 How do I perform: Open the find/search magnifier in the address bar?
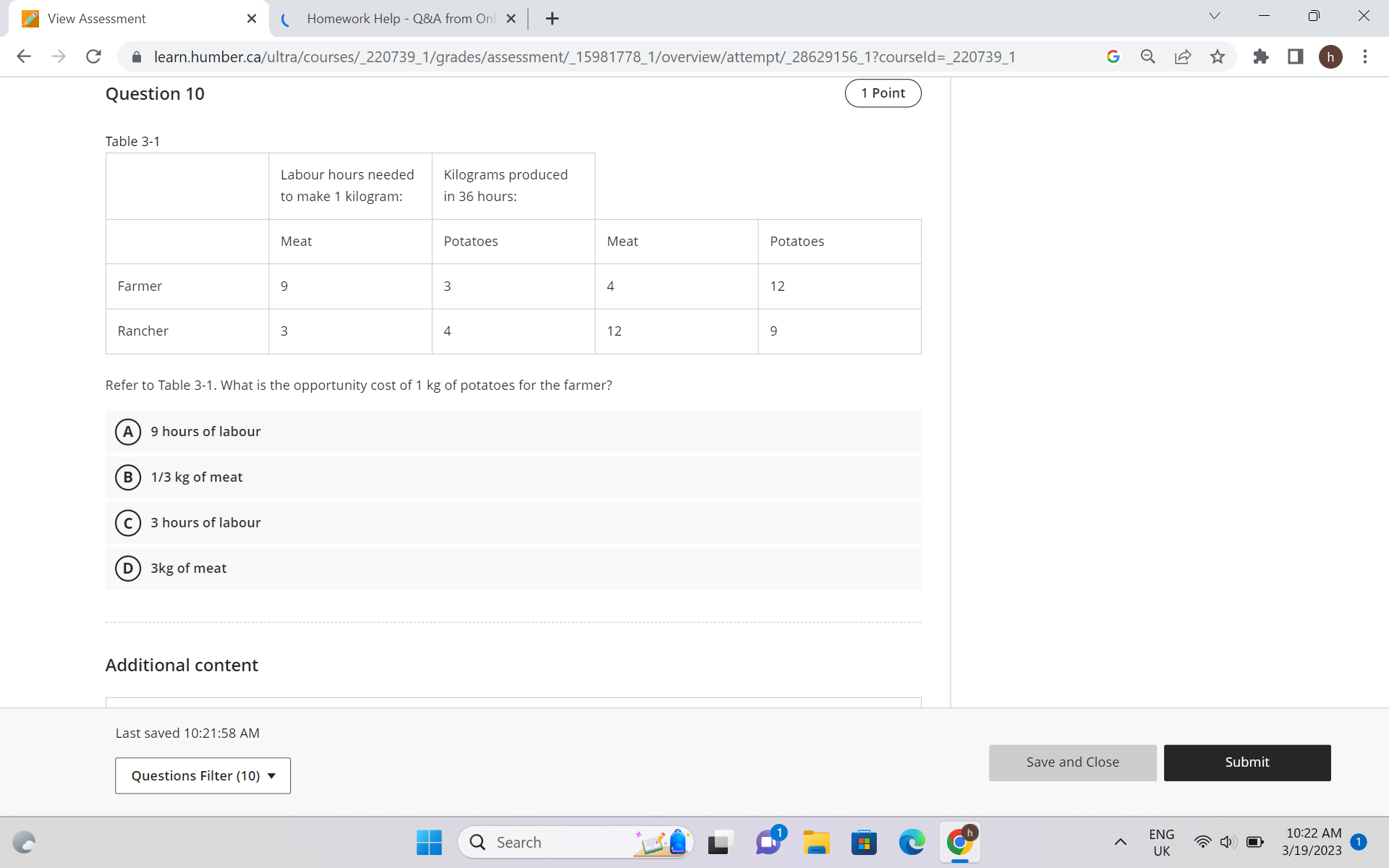(x=1147, y=56)
